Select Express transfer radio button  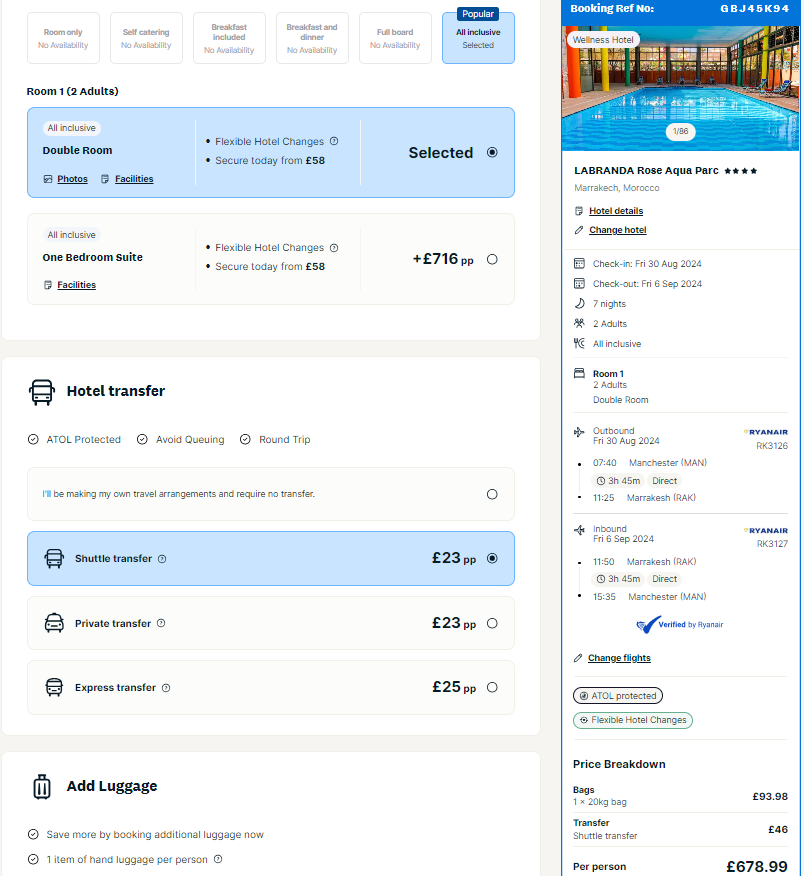coord(492,687)
